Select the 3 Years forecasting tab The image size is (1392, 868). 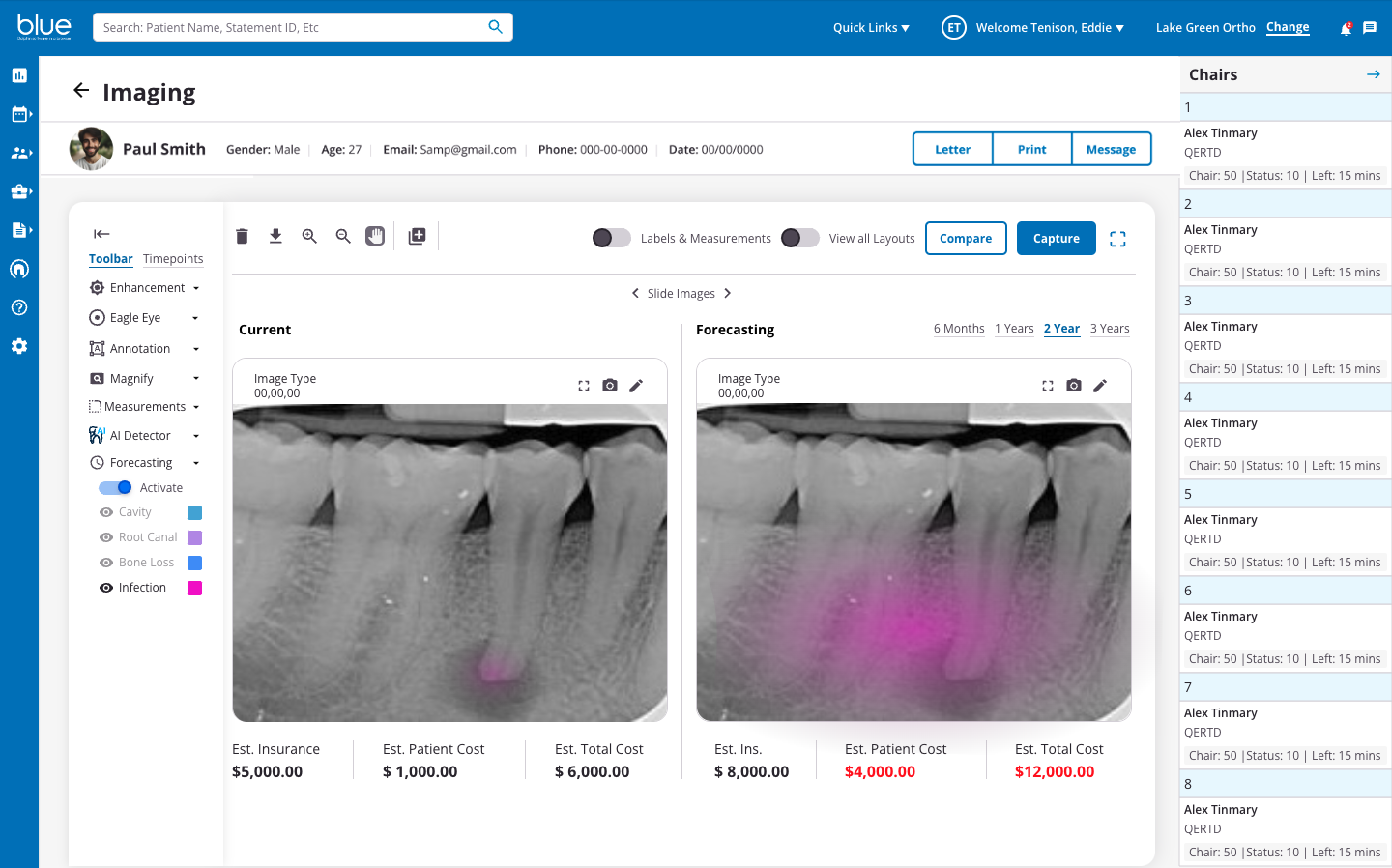click(1110, 329)
